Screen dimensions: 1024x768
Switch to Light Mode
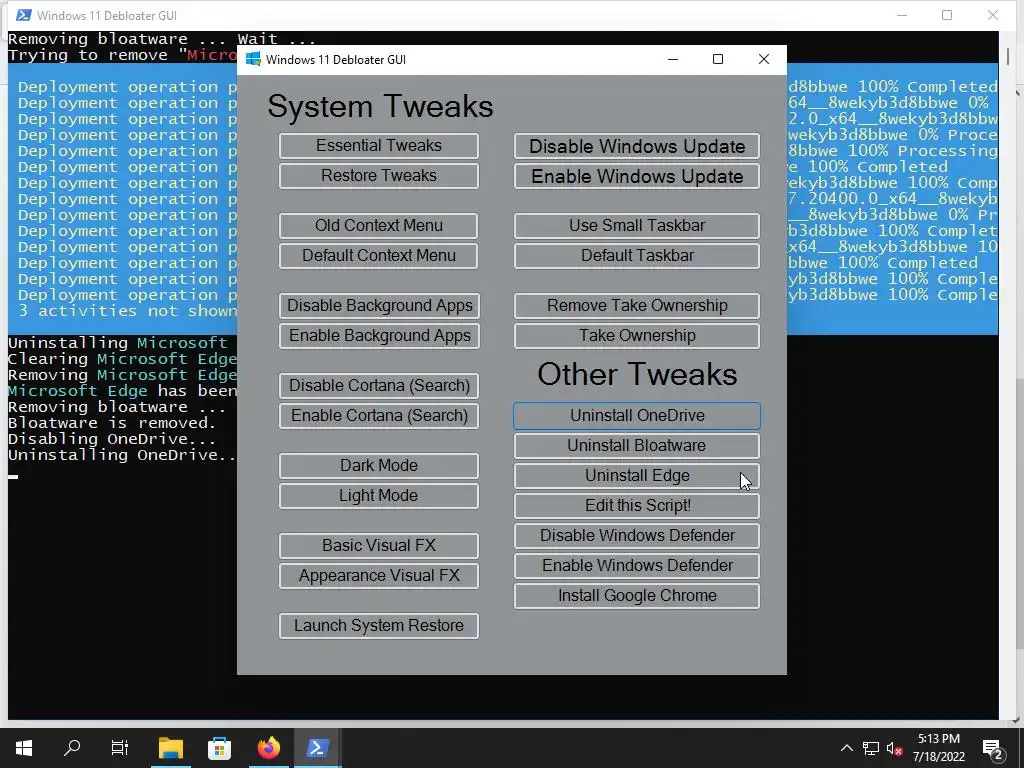(x=379, y=496)
